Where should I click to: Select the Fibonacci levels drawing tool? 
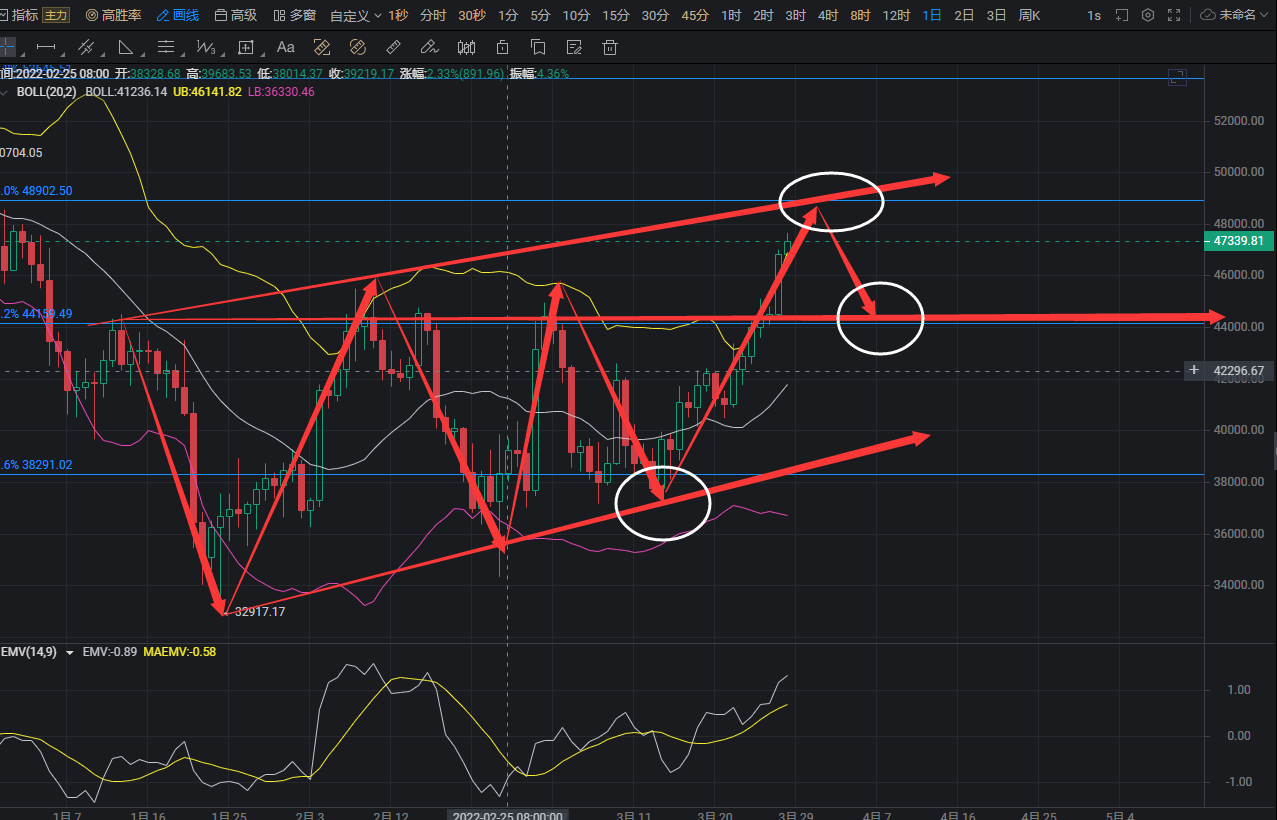click(x=166, y=47)
